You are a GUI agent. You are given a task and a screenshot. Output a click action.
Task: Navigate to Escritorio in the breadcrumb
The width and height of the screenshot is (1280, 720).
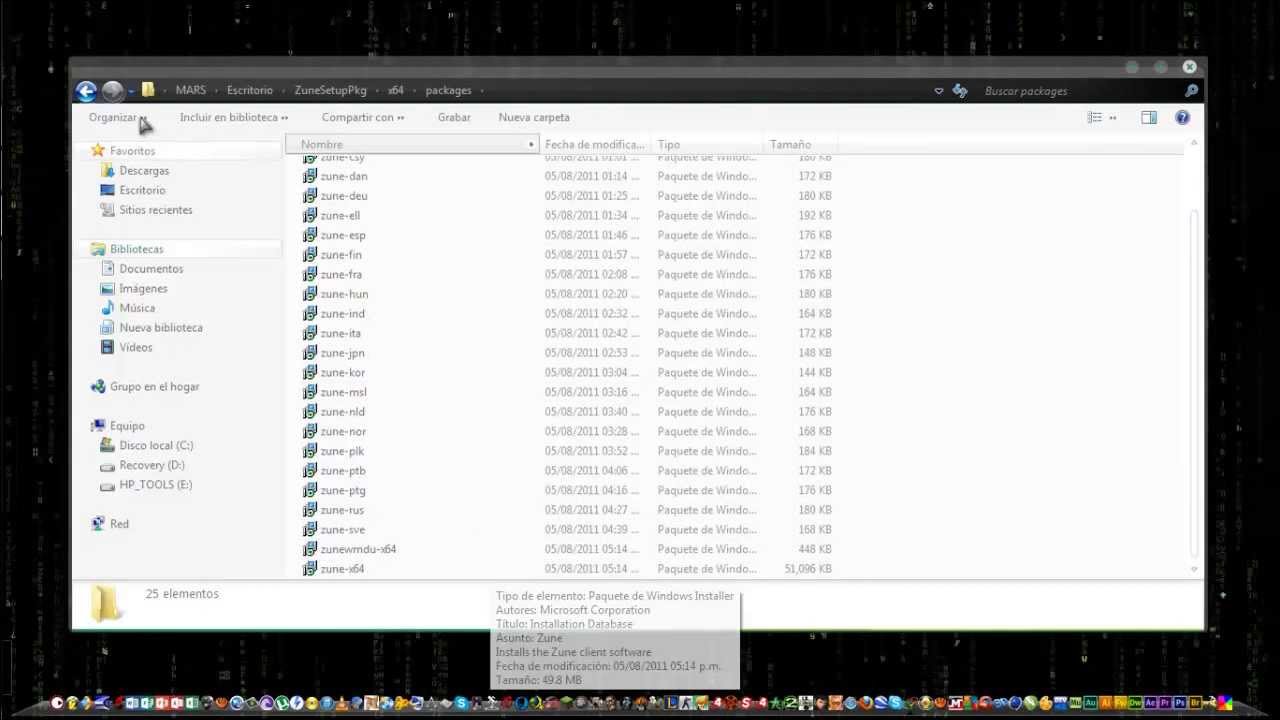pyautogui.click(x=250, y=91)
